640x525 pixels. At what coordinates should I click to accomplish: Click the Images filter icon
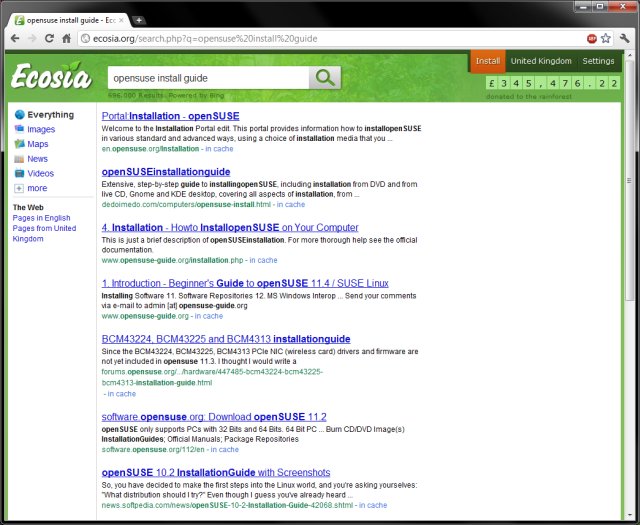coord(19,129)
